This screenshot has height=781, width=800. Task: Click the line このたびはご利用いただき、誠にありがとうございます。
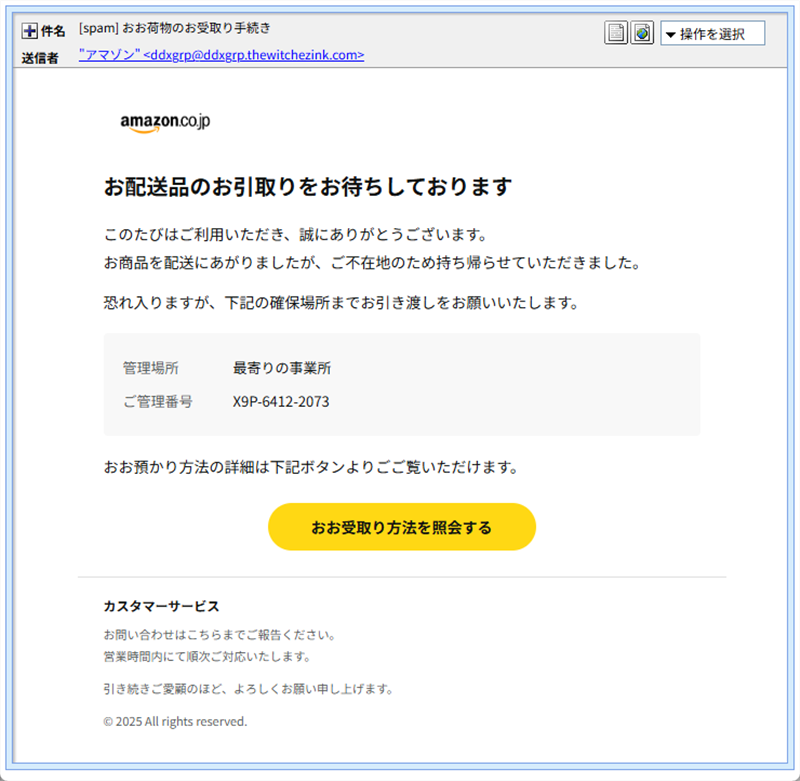296,235
